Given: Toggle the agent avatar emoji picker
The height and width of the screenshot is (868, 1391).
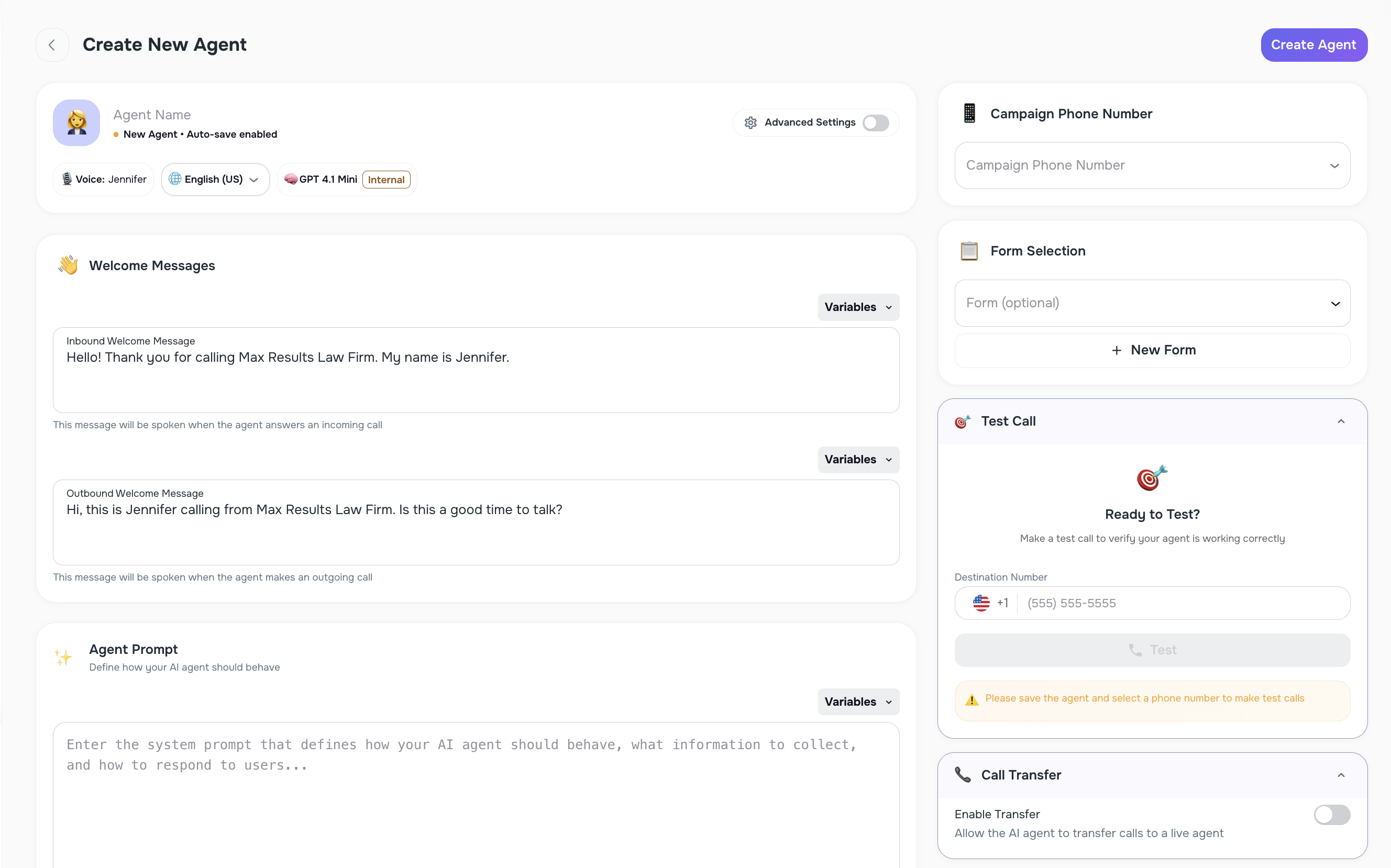Looking at the screenshot, I should tap(76, 123).
